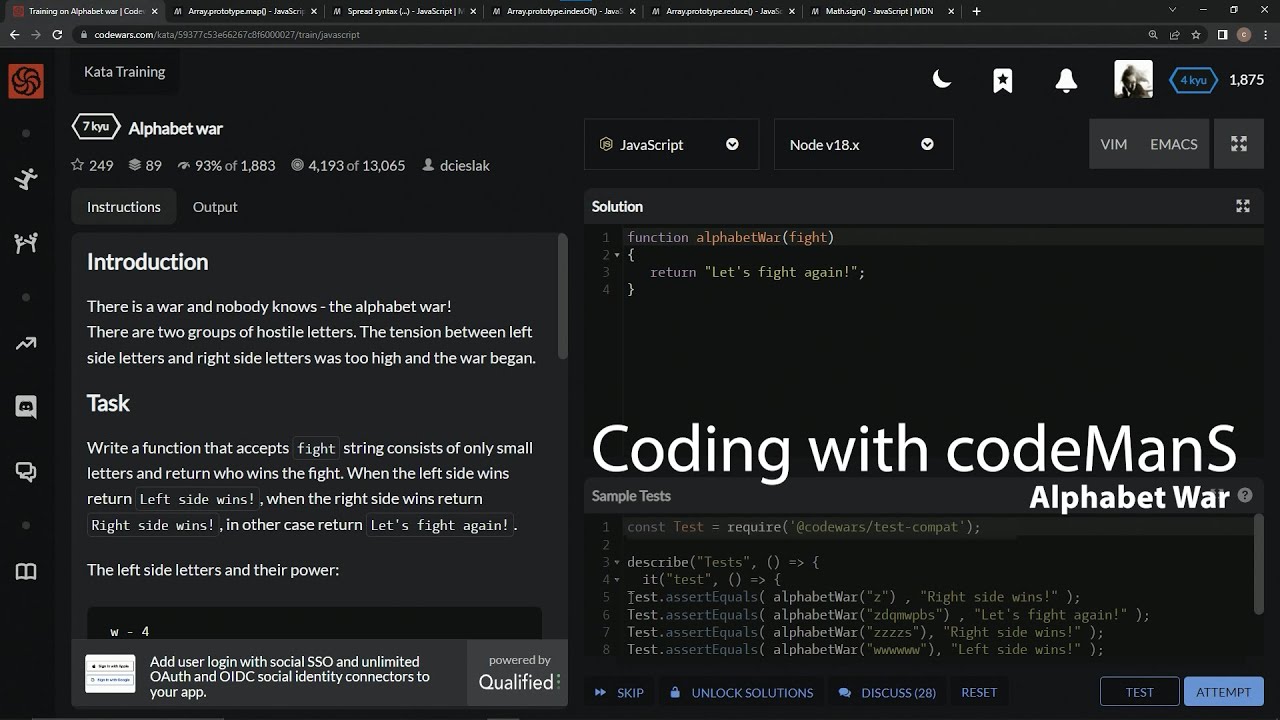Collapse the describe block fold on line 3
This screenshot has width=1280, height=720.
[x=616, y=562]
